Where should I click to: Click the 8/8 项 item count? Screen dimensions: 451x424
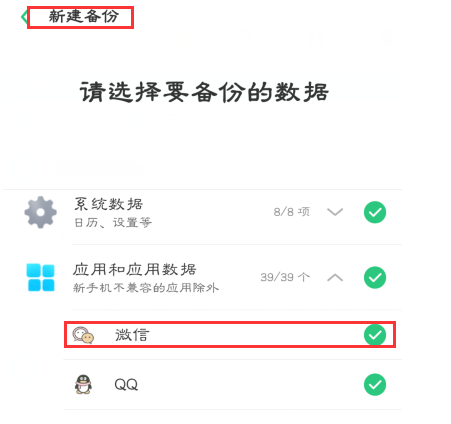292,212
